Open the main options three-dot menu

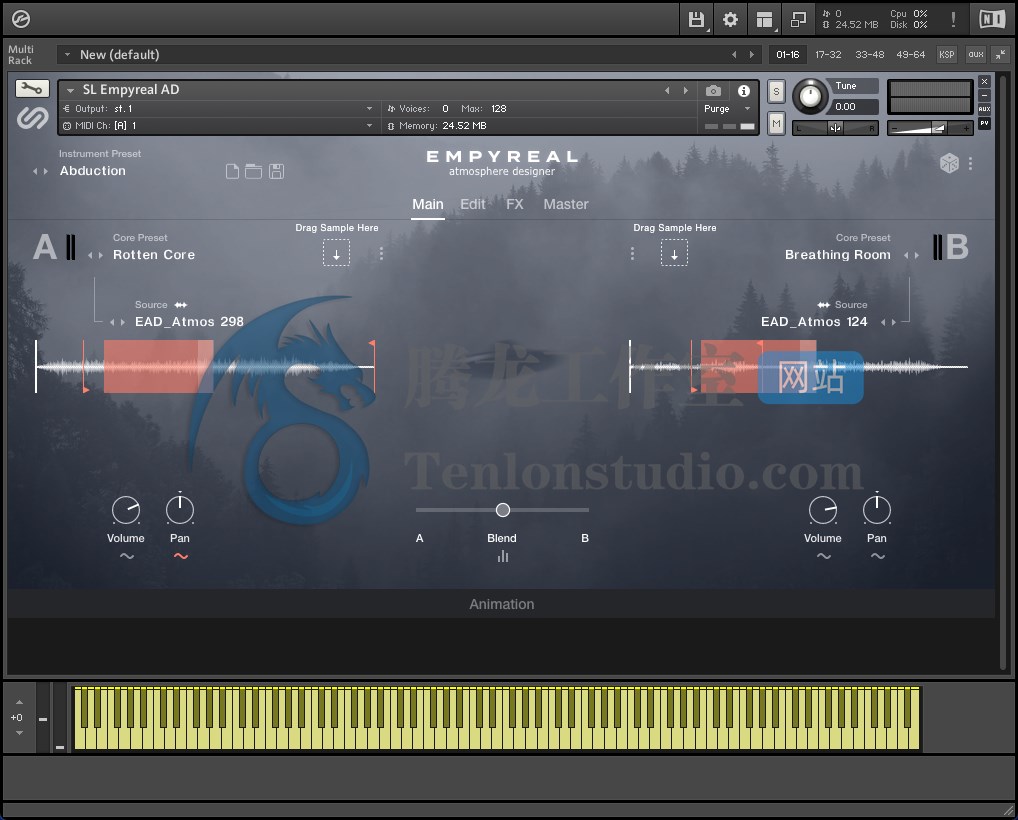tap(971, 163)
